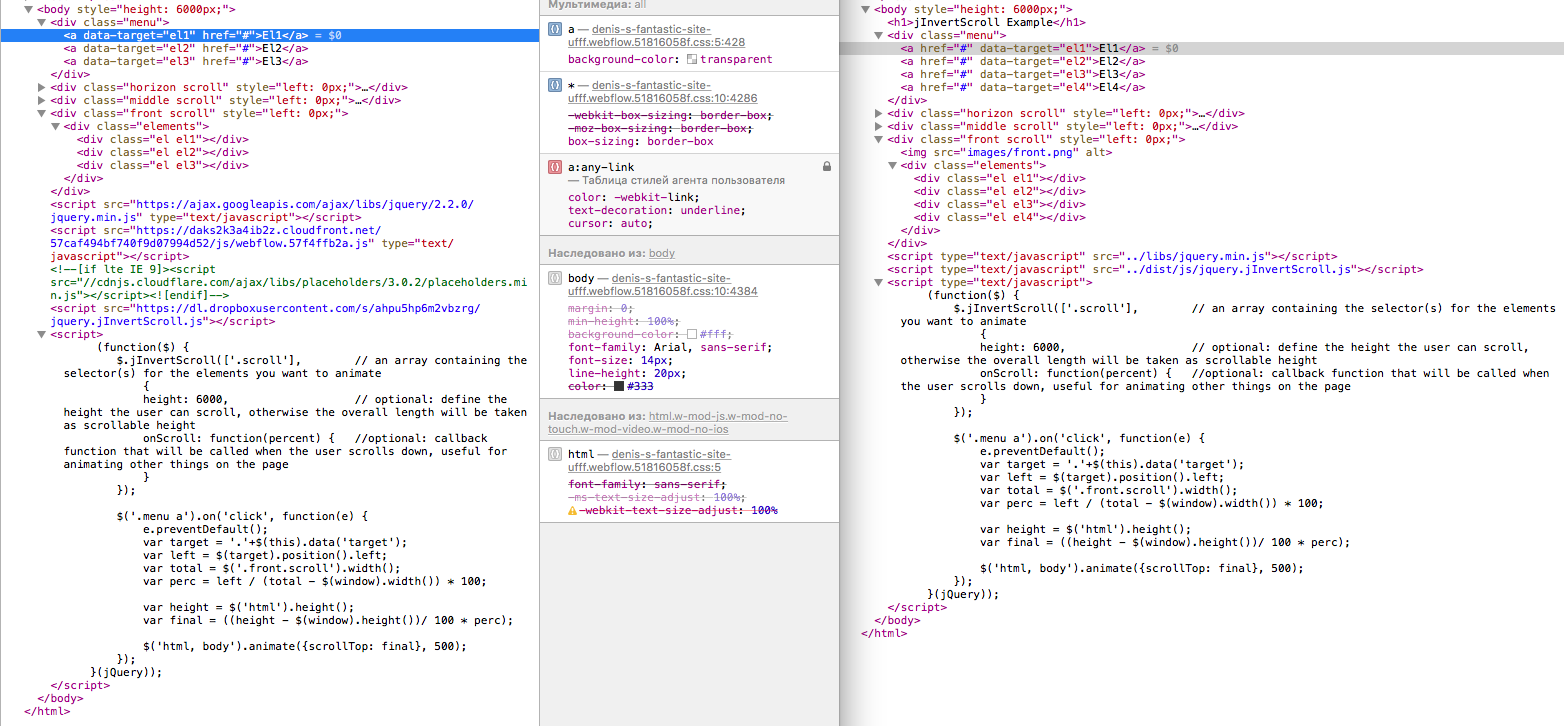Image resolution: width=1564 pixels, height=726 pixels.
Task: Select div class 'el el2' in right tree
Action: (x=999, y=191)
